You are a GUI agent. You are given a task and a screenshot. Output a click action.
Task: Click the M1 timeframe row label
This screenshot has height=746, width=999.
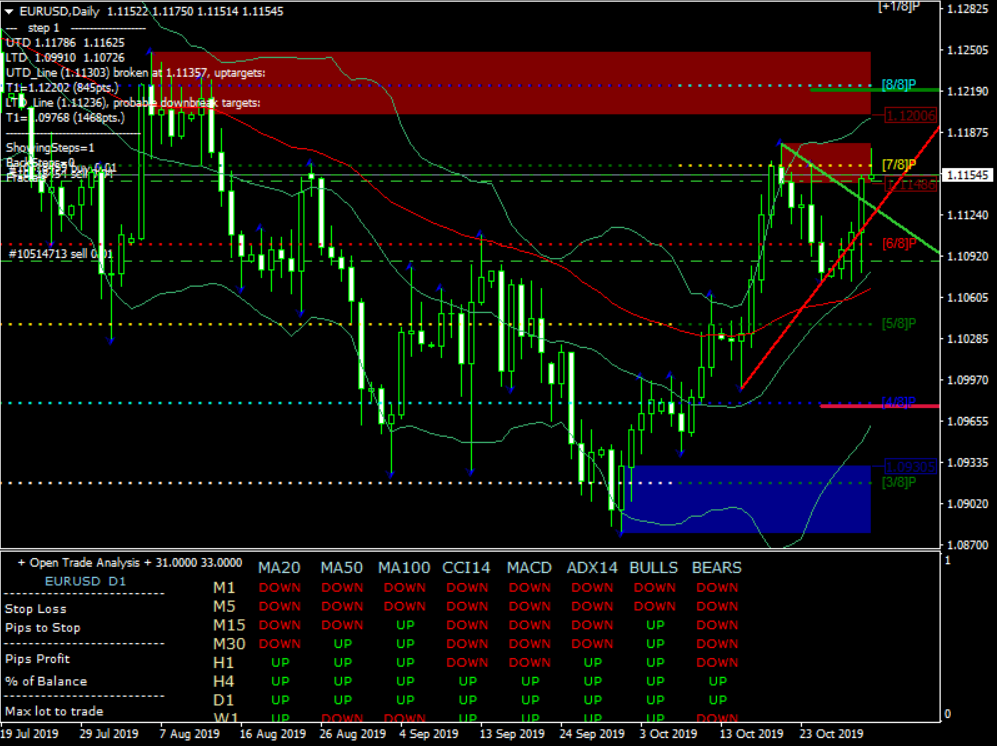pos(224,587)
